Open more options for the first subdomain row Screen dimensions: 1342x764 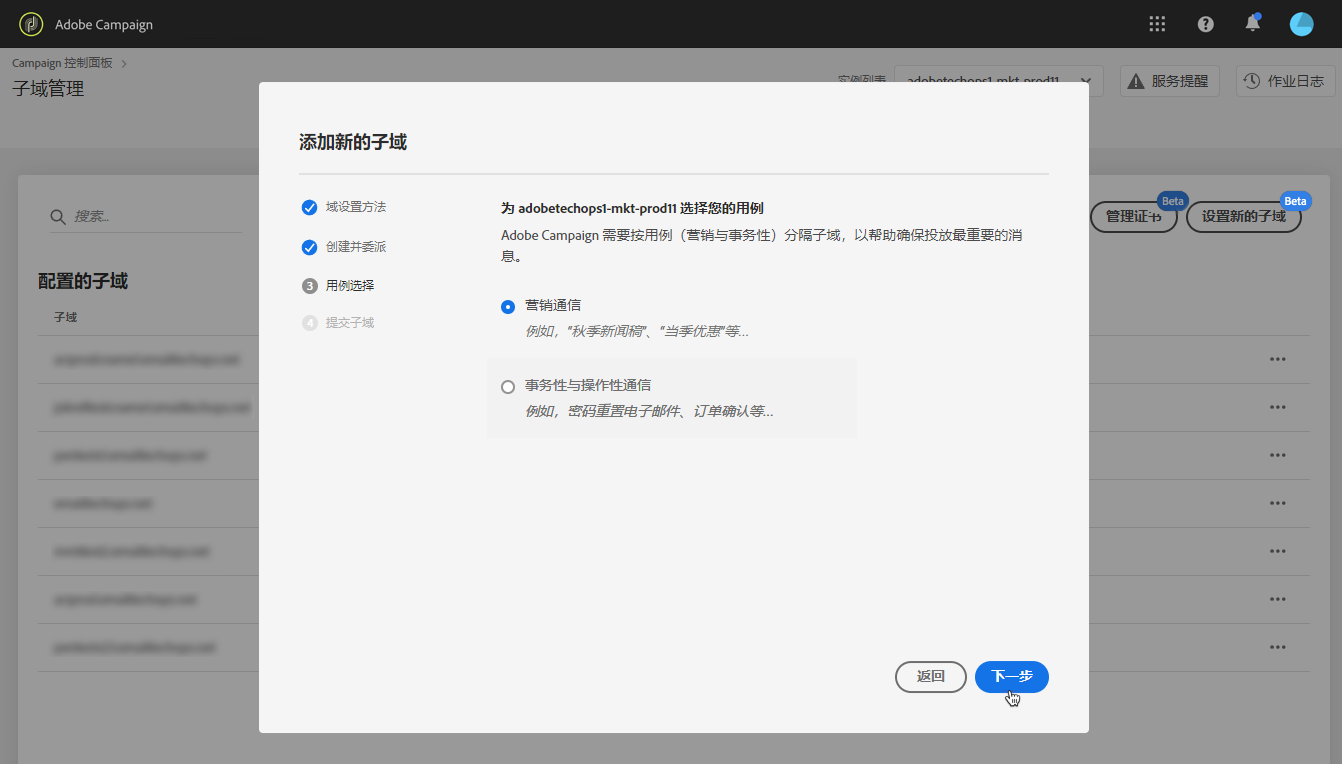point(1277,359)
